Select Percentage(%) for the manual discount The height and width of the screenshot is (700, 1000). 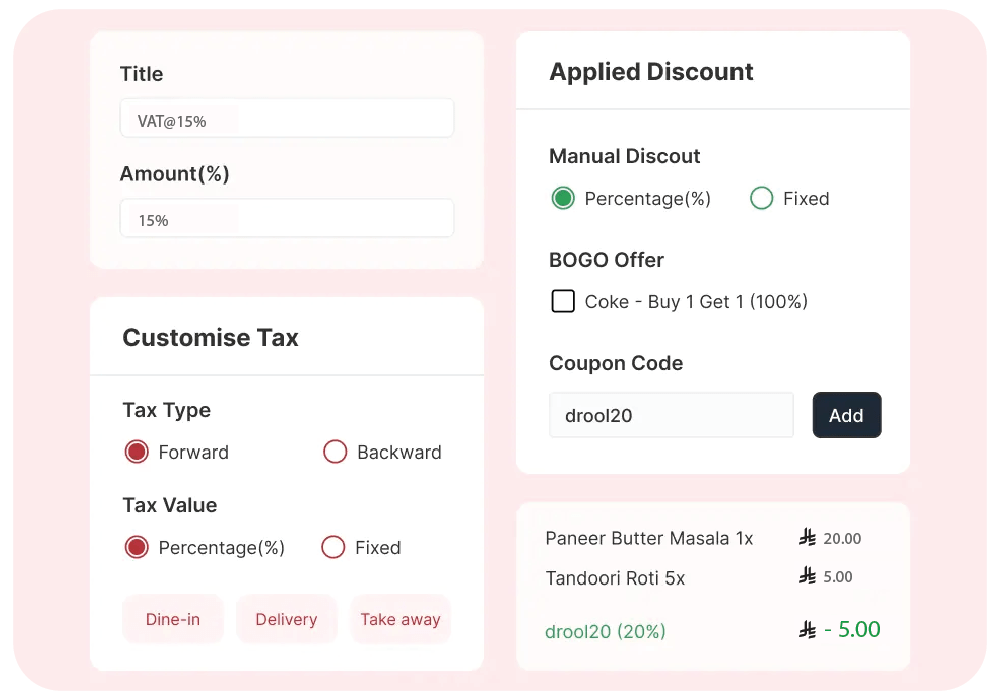tap(563, 198)
